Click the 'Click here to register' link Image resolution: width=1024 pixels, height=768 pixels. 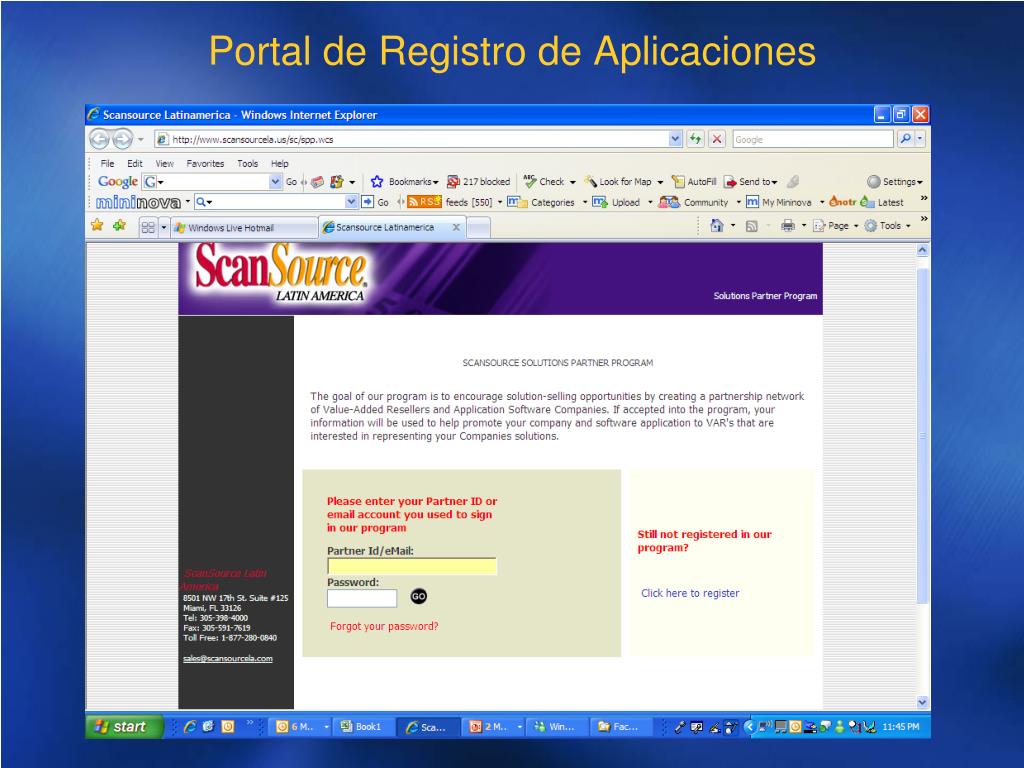pos(690,593)
